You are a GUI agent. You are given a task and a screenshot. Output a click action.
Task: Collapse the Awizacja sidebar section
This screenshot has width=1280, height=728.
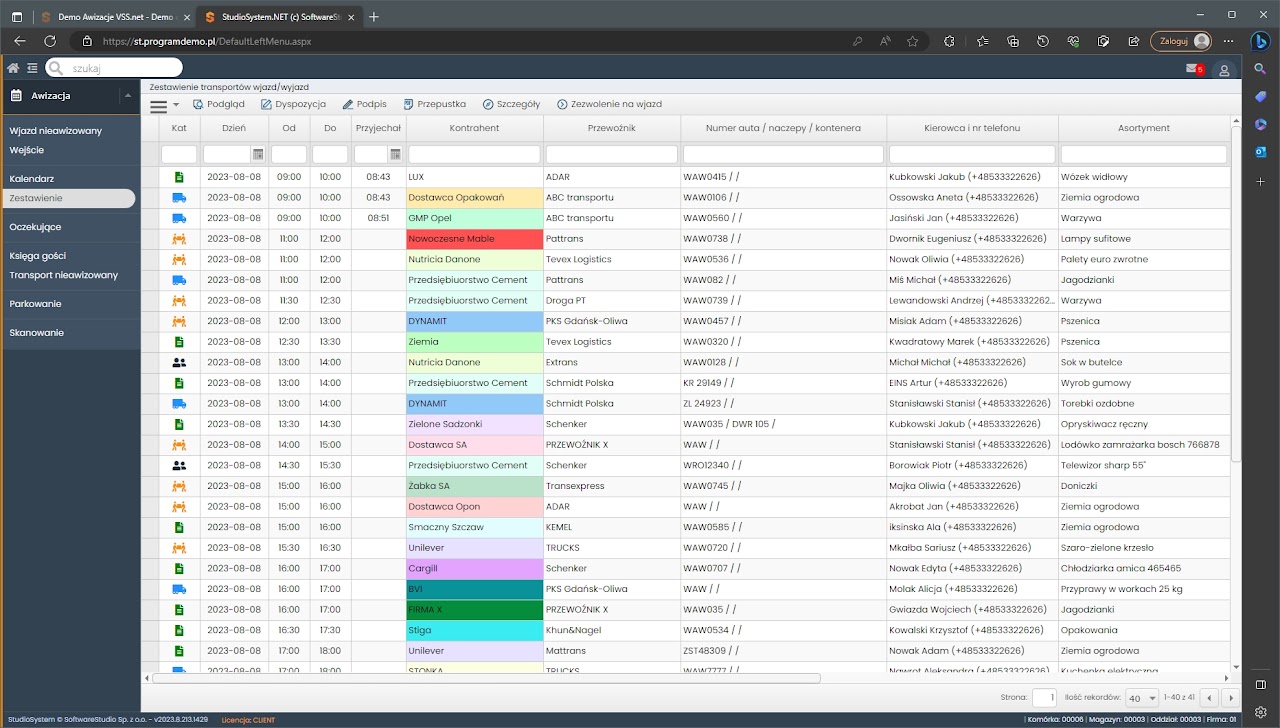[x=127, y=96]
